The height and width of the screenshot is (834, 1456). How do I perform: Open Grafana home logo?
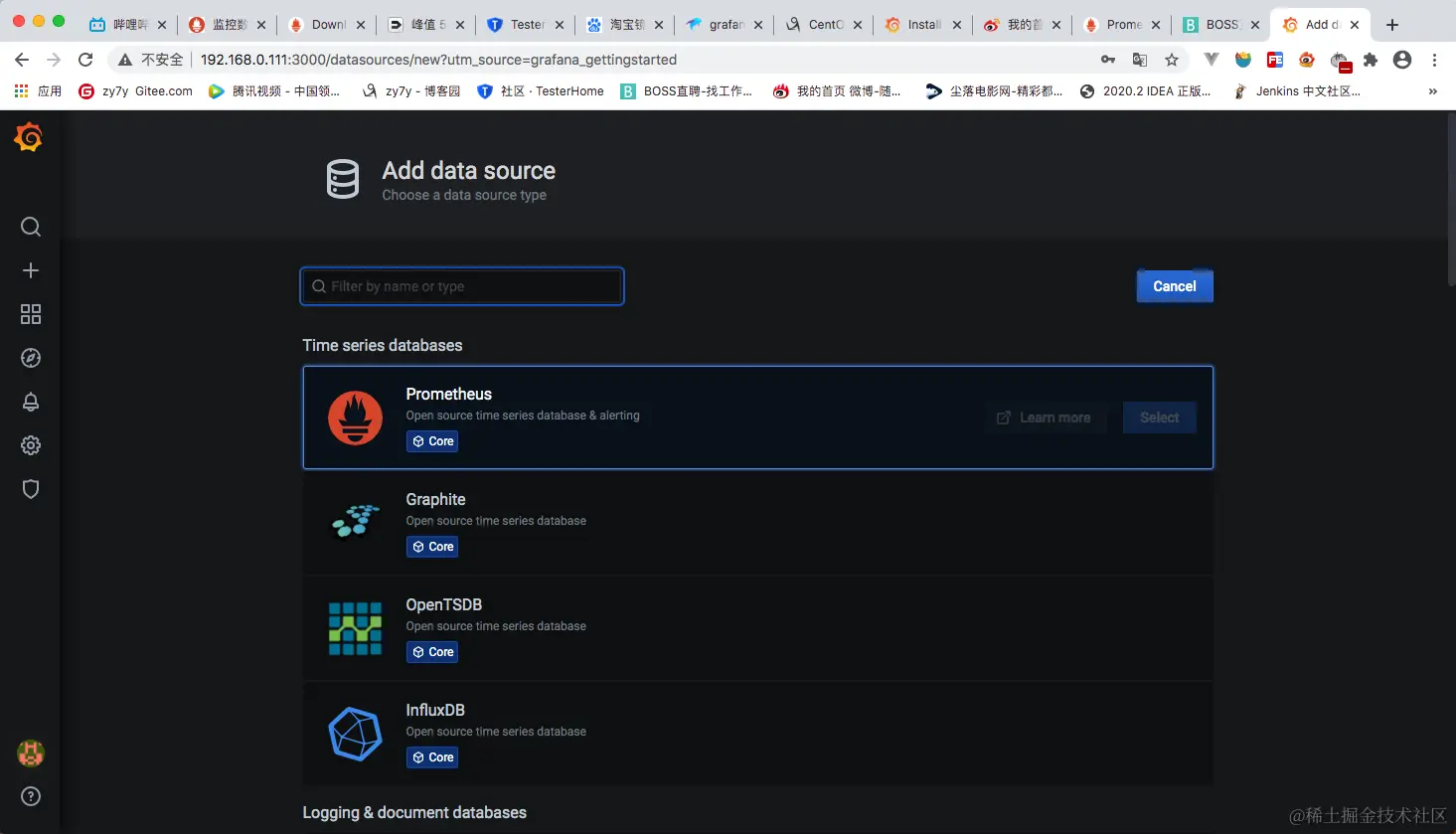pos(29,137)
